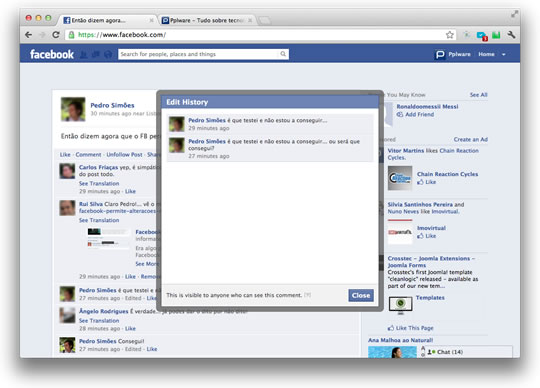Screen dimensions: 540x388
Task: Click Add Friend for Ronaldoomessii Messi
Action: click(419, 115)
